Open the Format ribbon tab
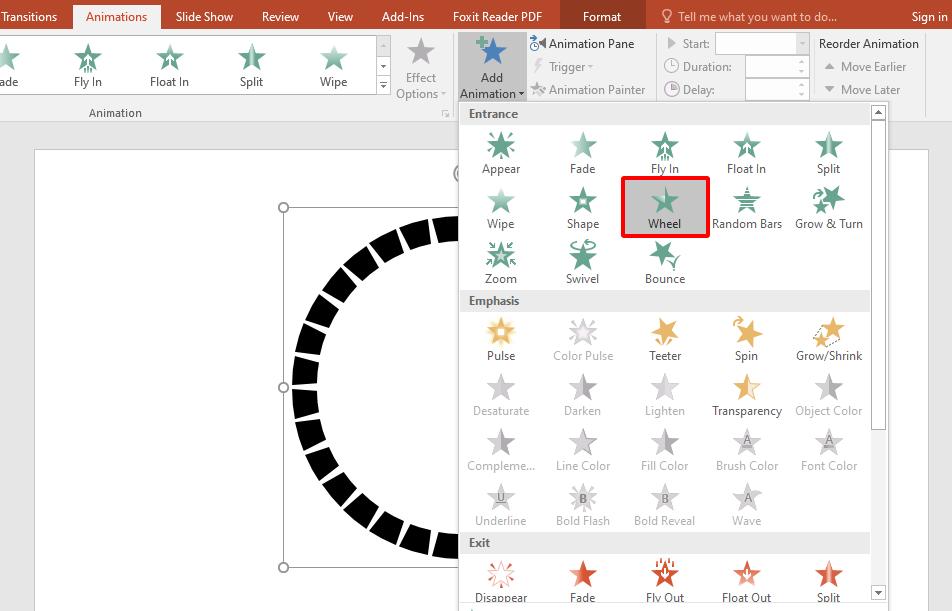The image size is (952, 611). coord(601,16)
